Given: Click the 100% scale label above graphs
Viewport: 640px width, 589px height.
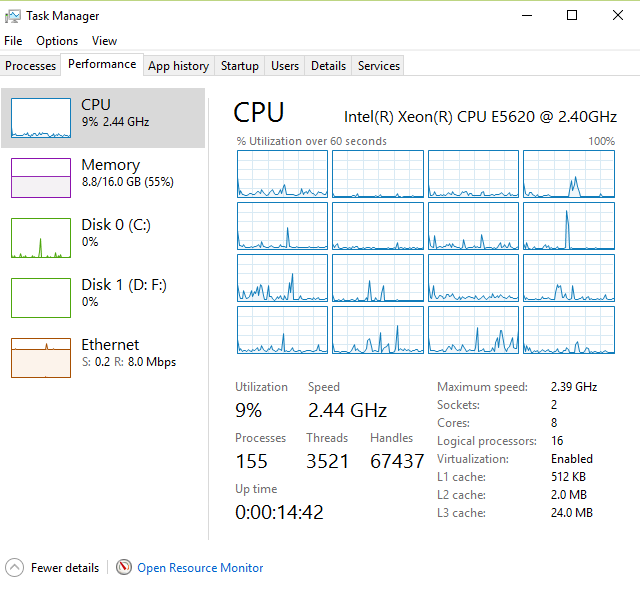Looking at the screenshot, I should point(601,141).
